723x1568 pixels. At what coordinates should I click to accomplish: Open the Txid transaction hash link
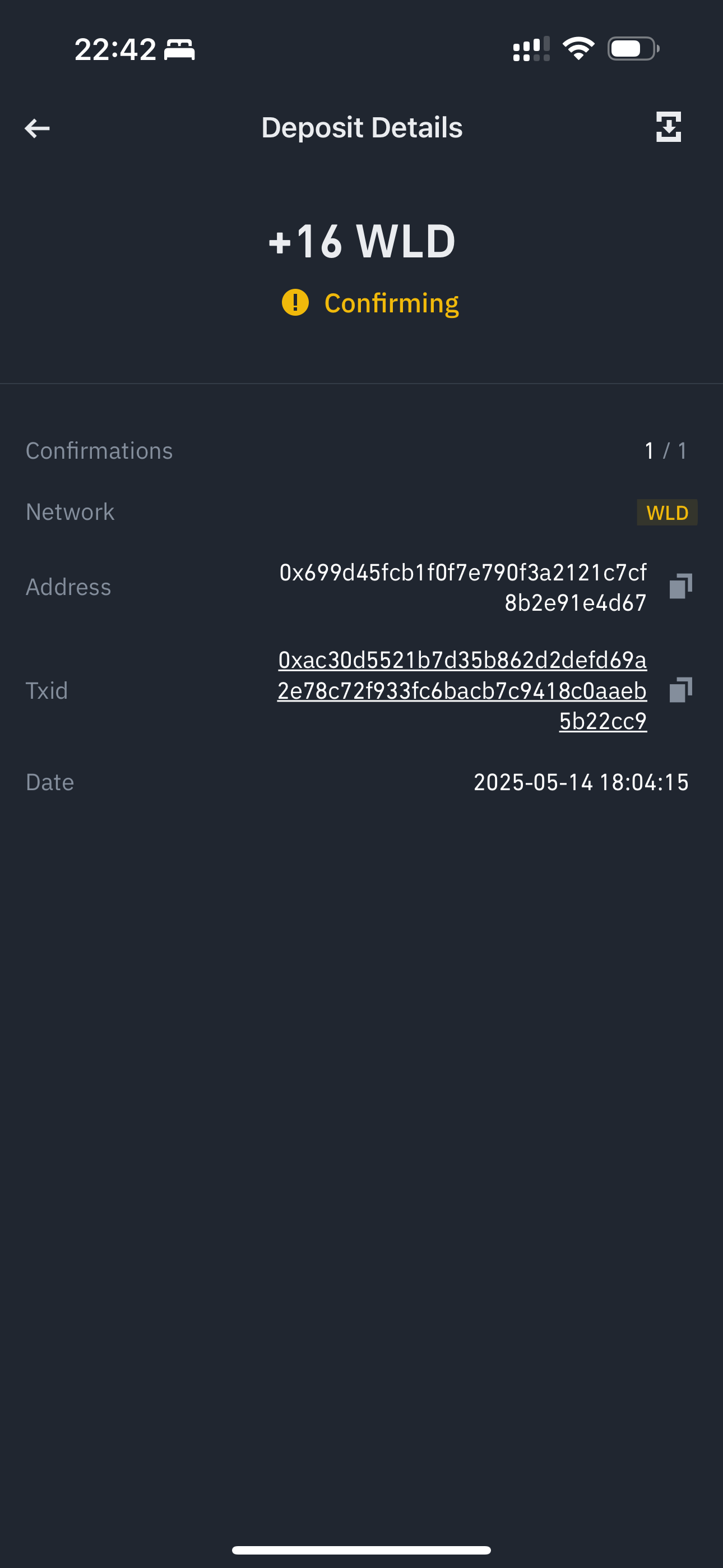tap(462, 690)
